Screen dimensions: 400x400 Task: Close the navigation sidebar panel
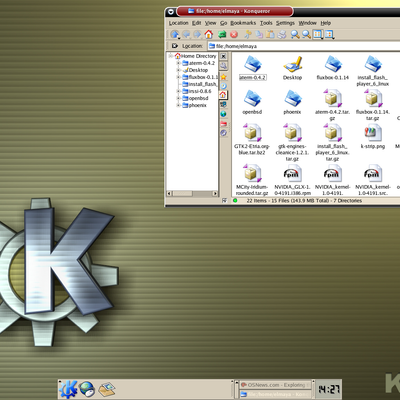223,56
